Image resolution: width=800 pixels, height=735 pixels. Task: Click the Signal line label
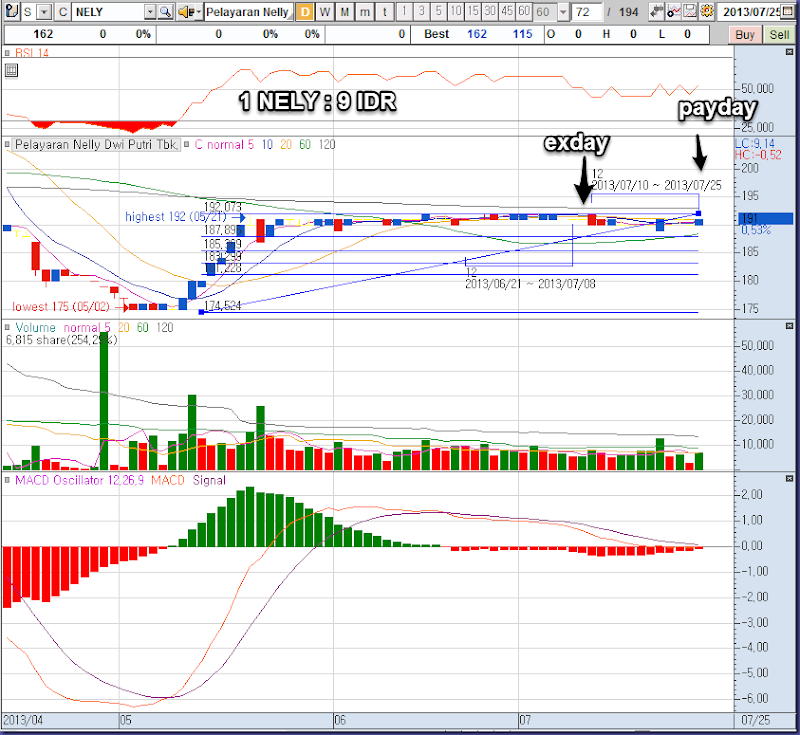209,480
